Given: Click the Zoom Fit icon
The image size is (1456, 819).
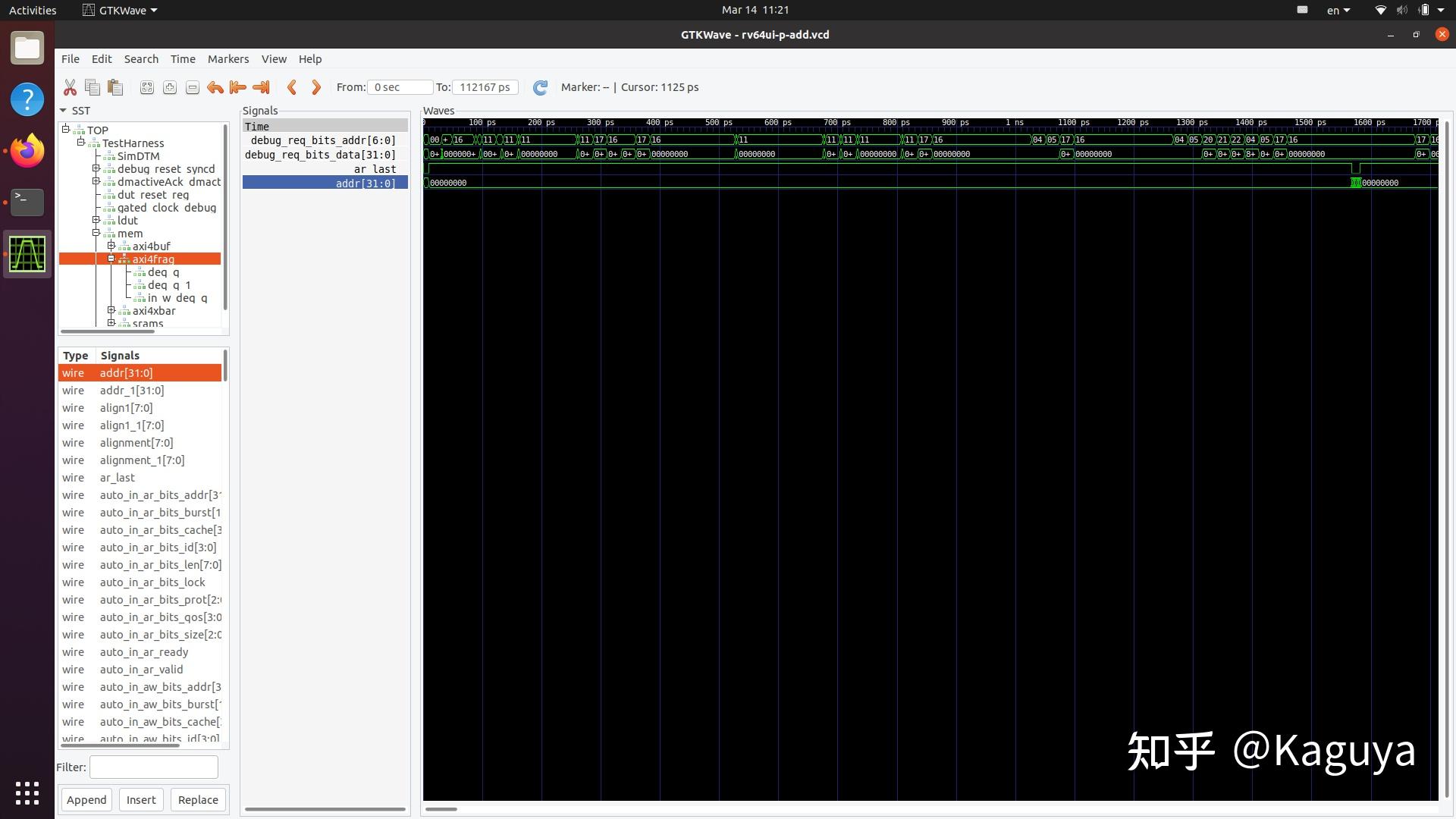Looking at the screenshot, I should click(147, 87).
